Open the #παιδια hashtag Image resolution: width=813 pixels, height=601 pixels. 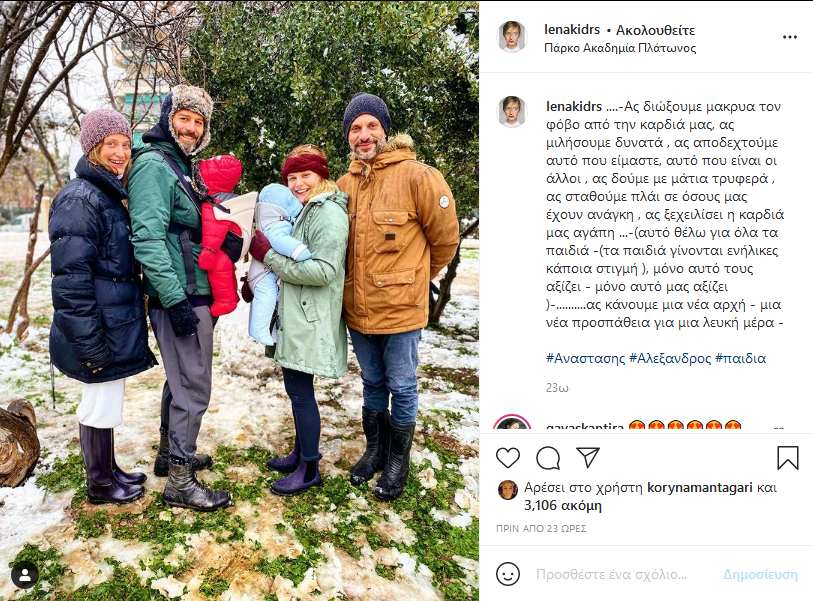point(740,358)
